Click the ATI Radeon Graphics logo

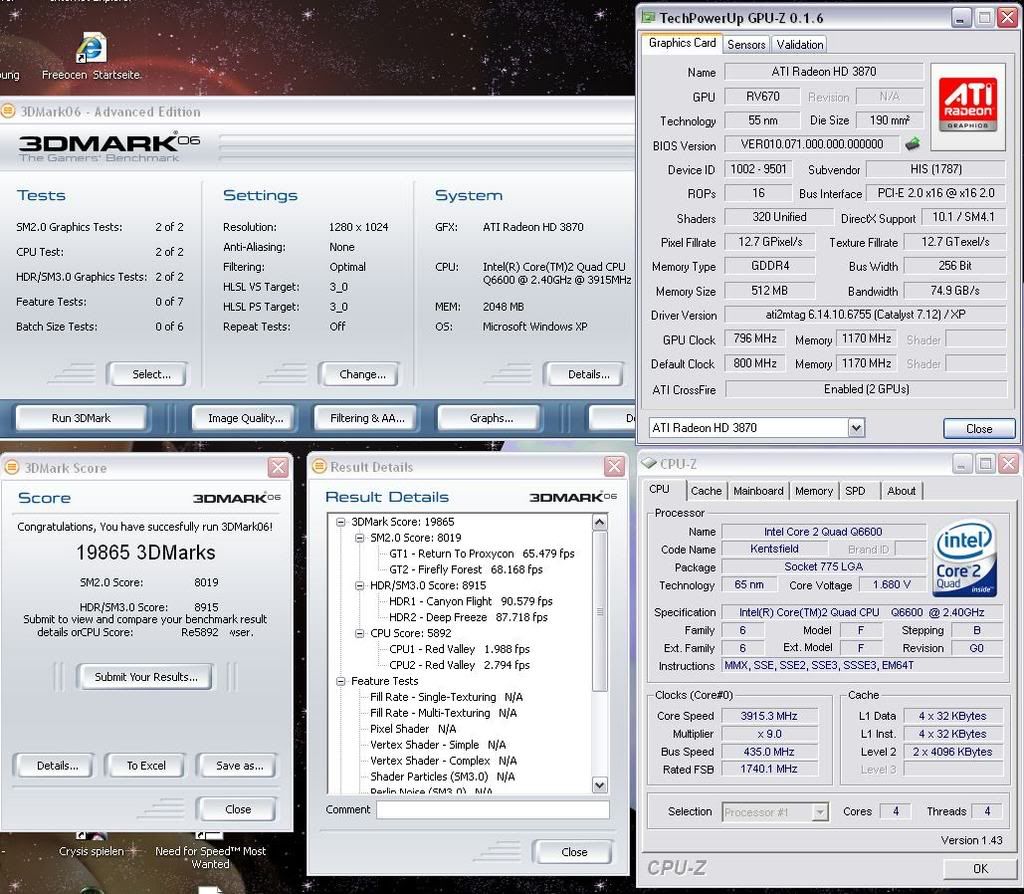[x=968, y=104]
